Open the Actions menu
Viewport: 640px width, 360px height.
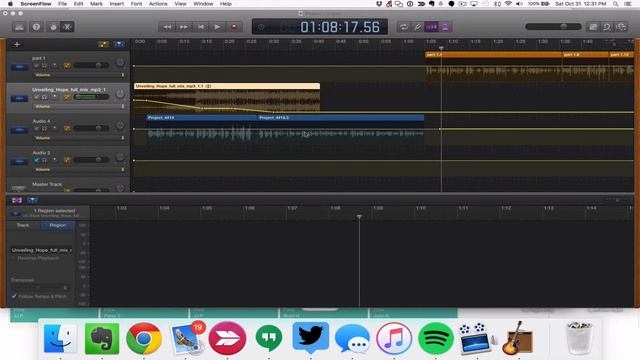coord(158,4)
